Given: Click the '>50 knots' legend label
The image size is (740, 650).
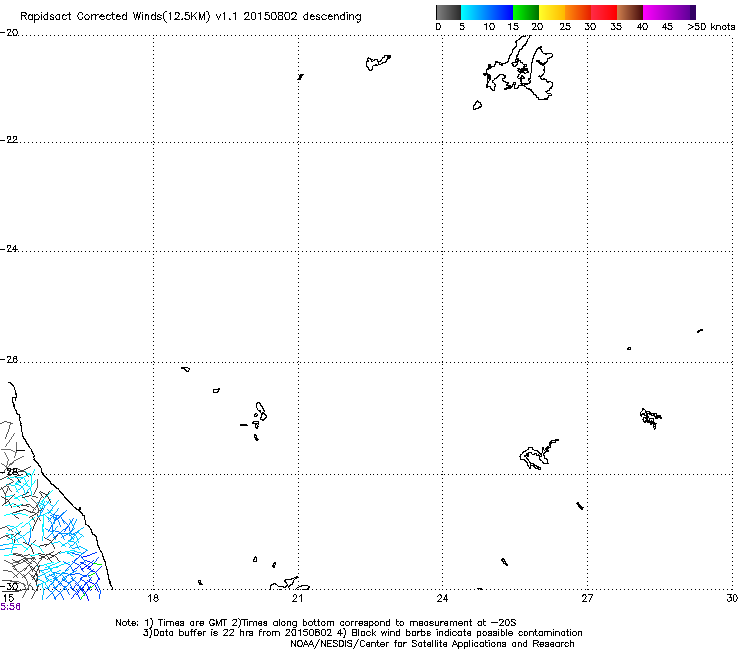Looking at the screenshot, I should (711, 27).
